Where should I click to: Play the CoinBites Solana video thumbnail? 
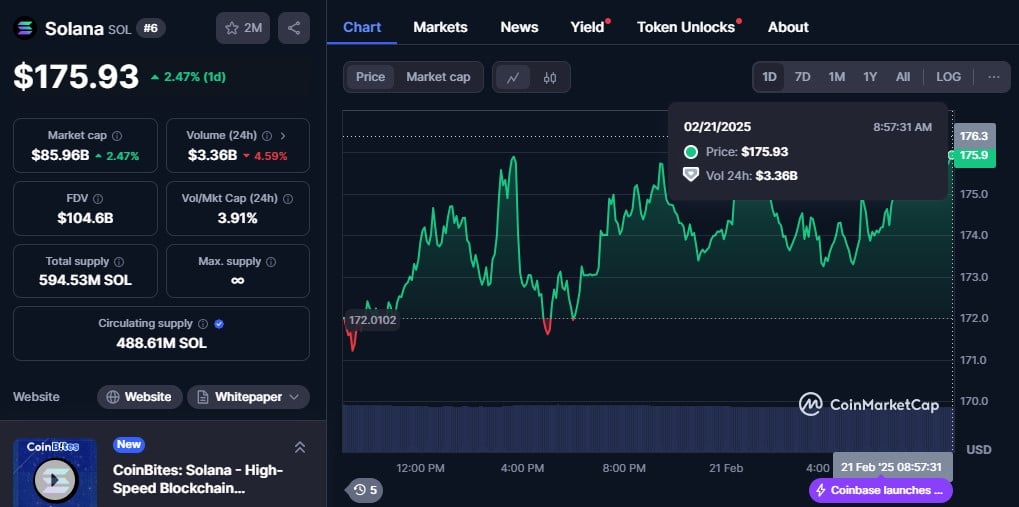pyautogui.click(x=55, y=480)
